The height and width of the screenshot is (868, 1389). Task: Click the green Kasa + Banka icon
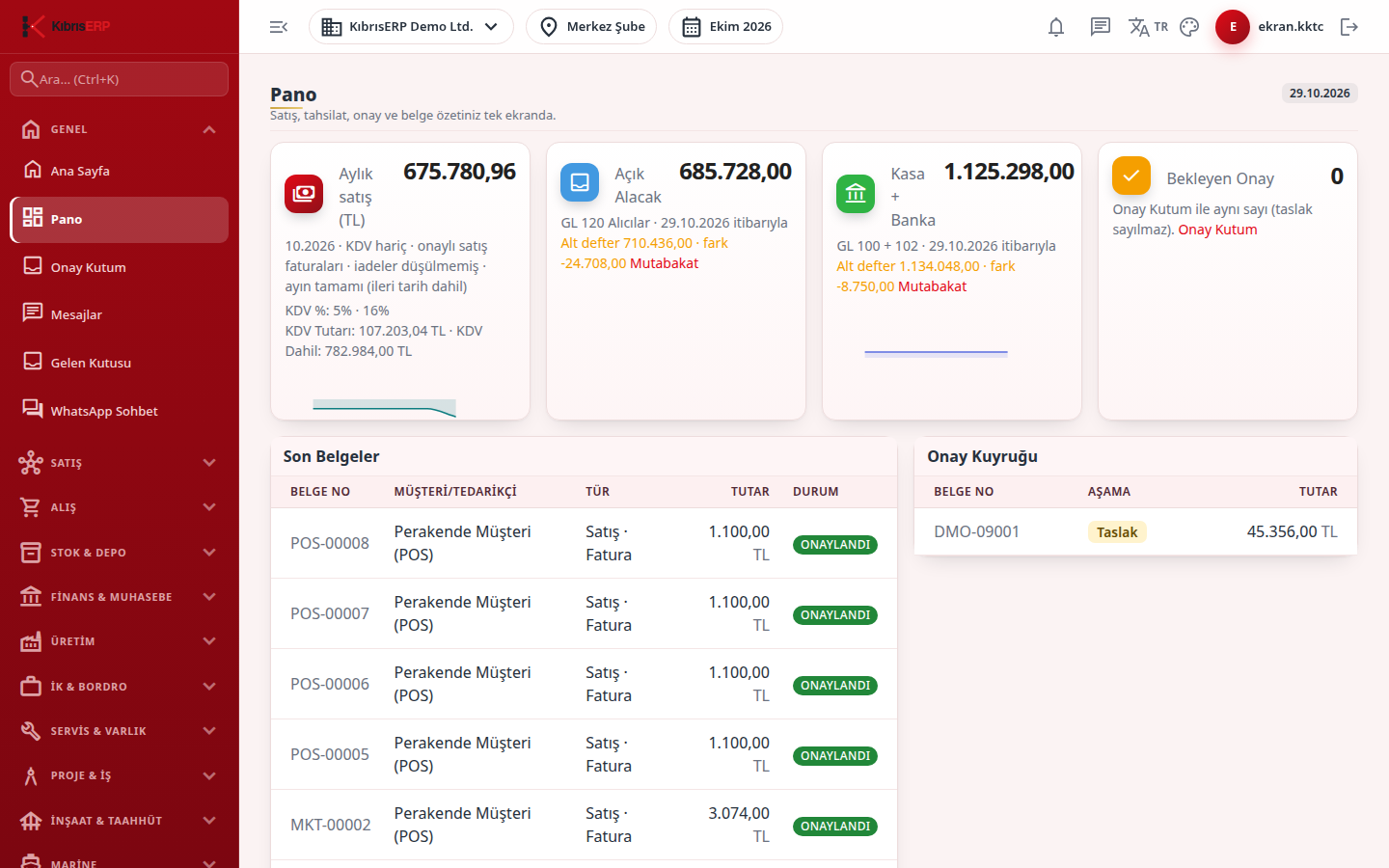(856, 193)
